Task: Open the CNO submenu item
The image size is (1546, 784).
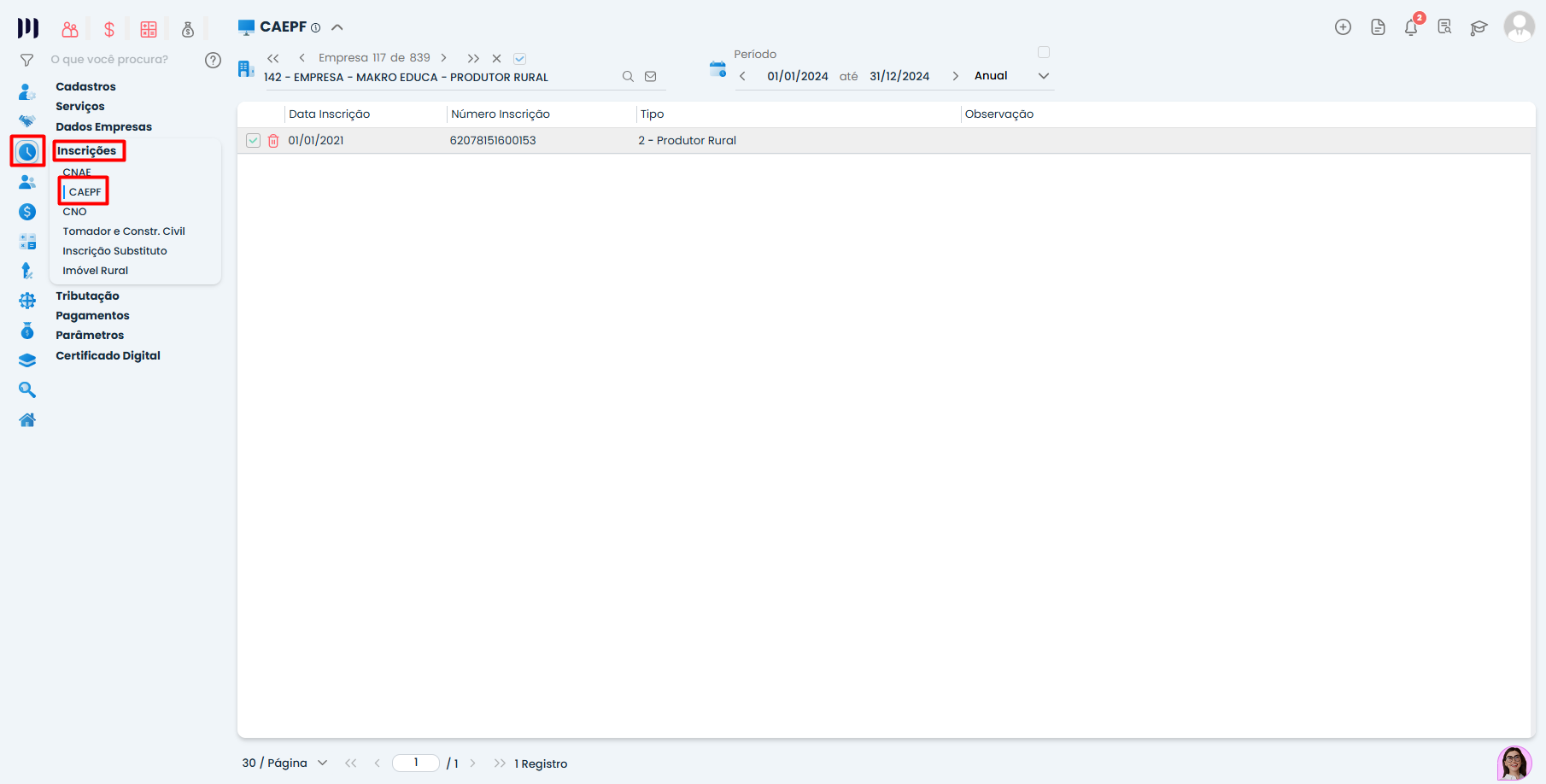Action: (x=74, y=212)
